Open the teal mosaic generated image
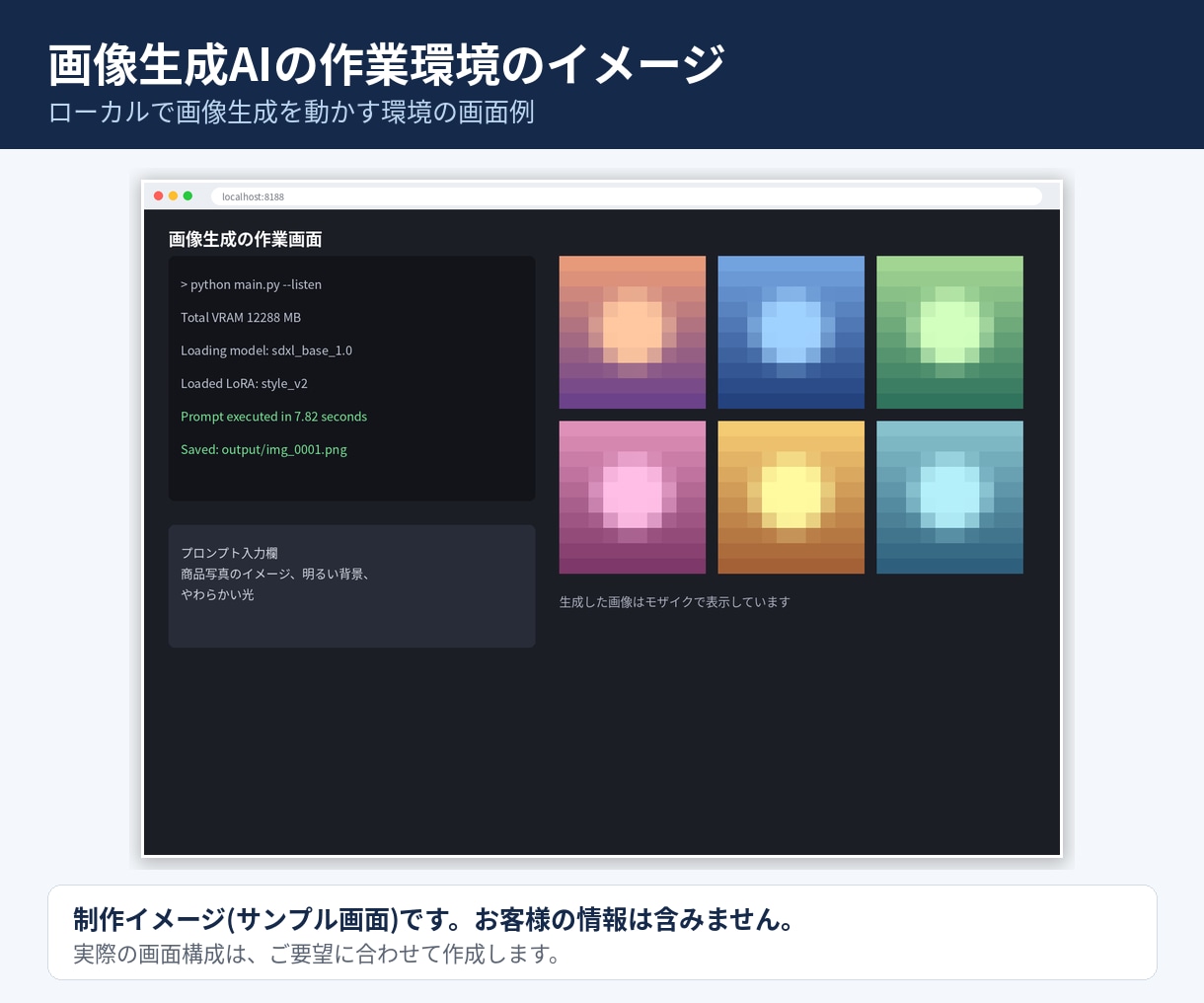Screen dimensions: 1204x1003 [x=949, y=498]
